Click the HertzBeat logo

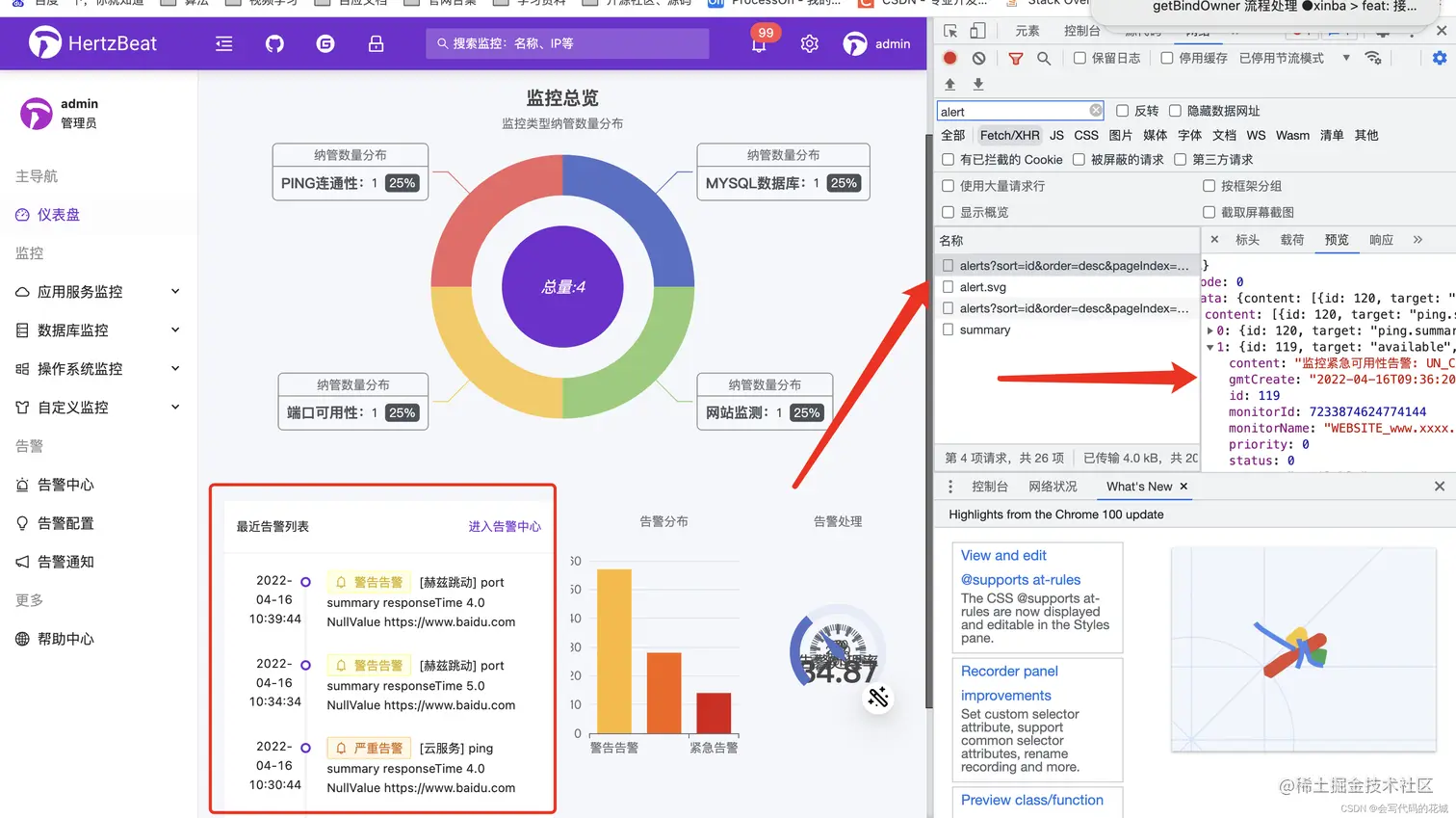(x=93, y=42)
